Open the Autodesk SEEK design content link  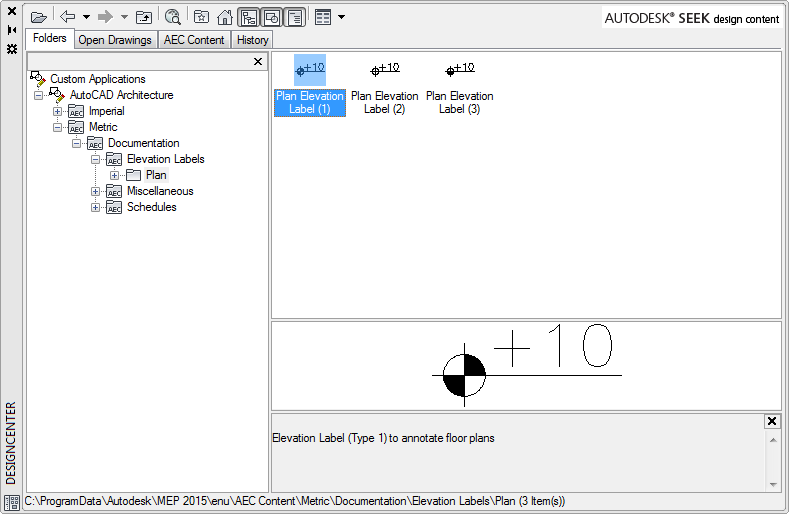(x=692, y=19)
